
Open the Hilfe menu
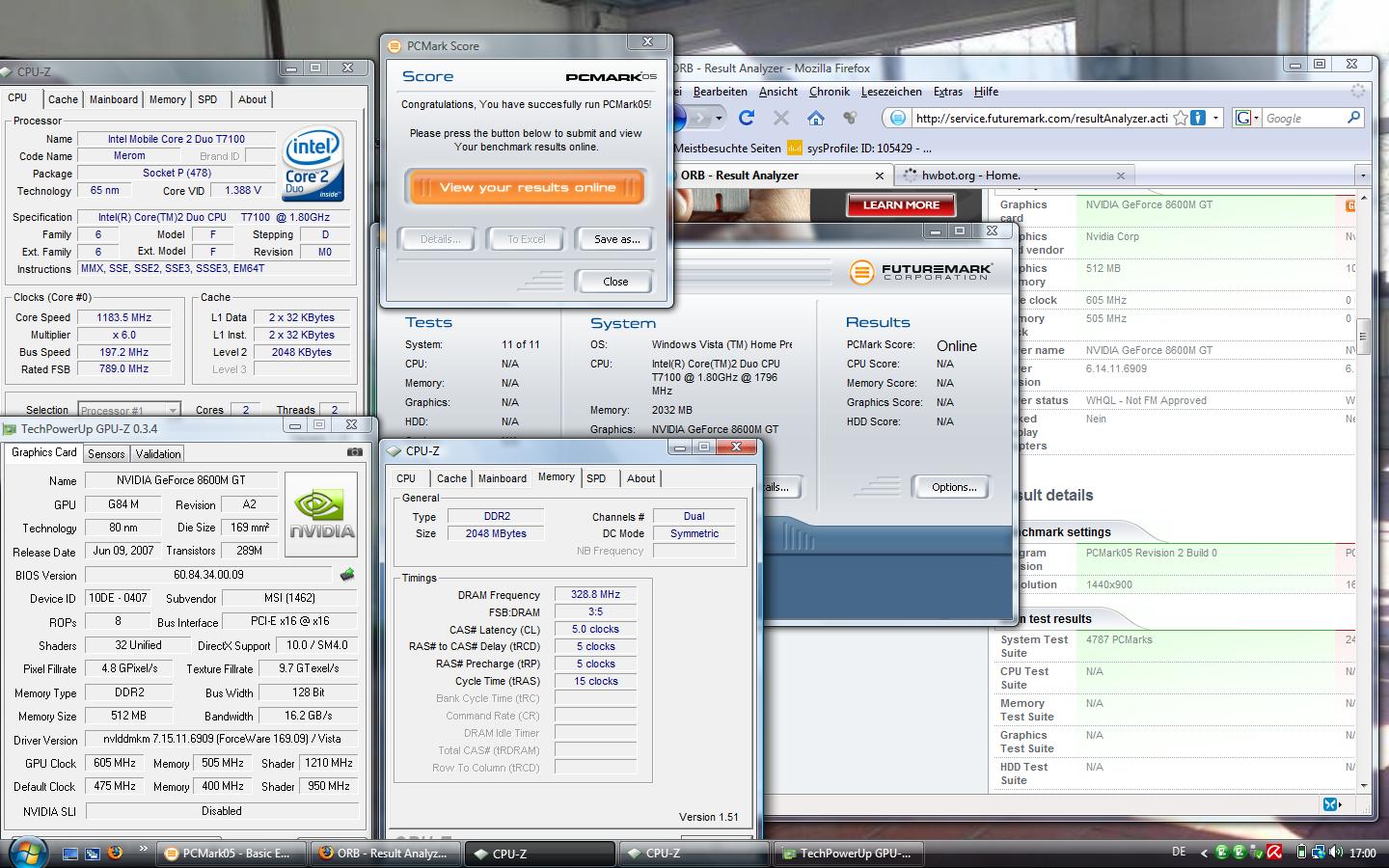click(x=986, y=92)
